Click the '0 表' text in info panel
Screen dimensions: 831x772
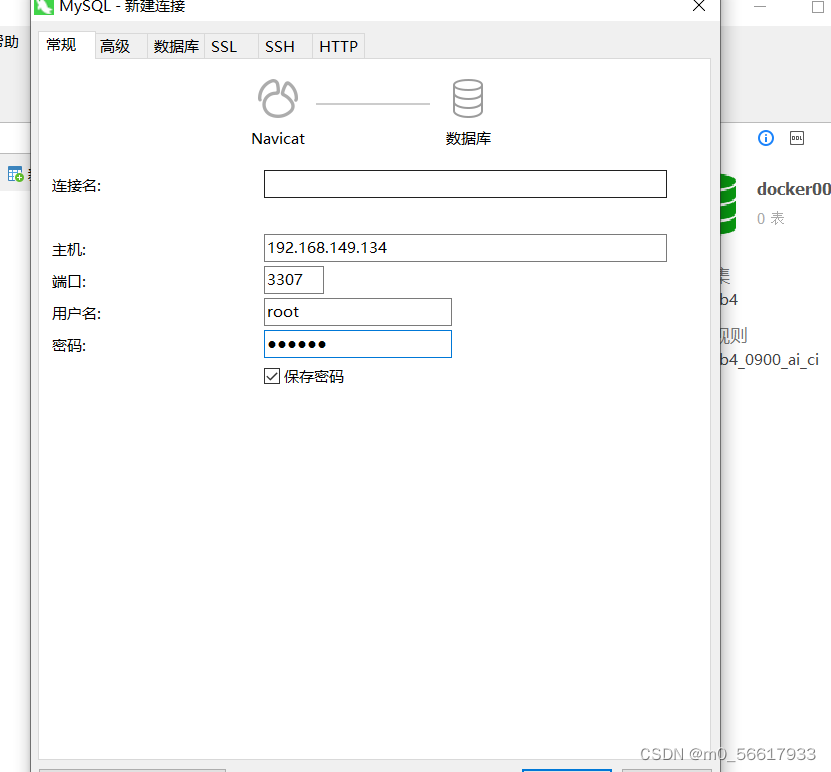click(771, 218)
